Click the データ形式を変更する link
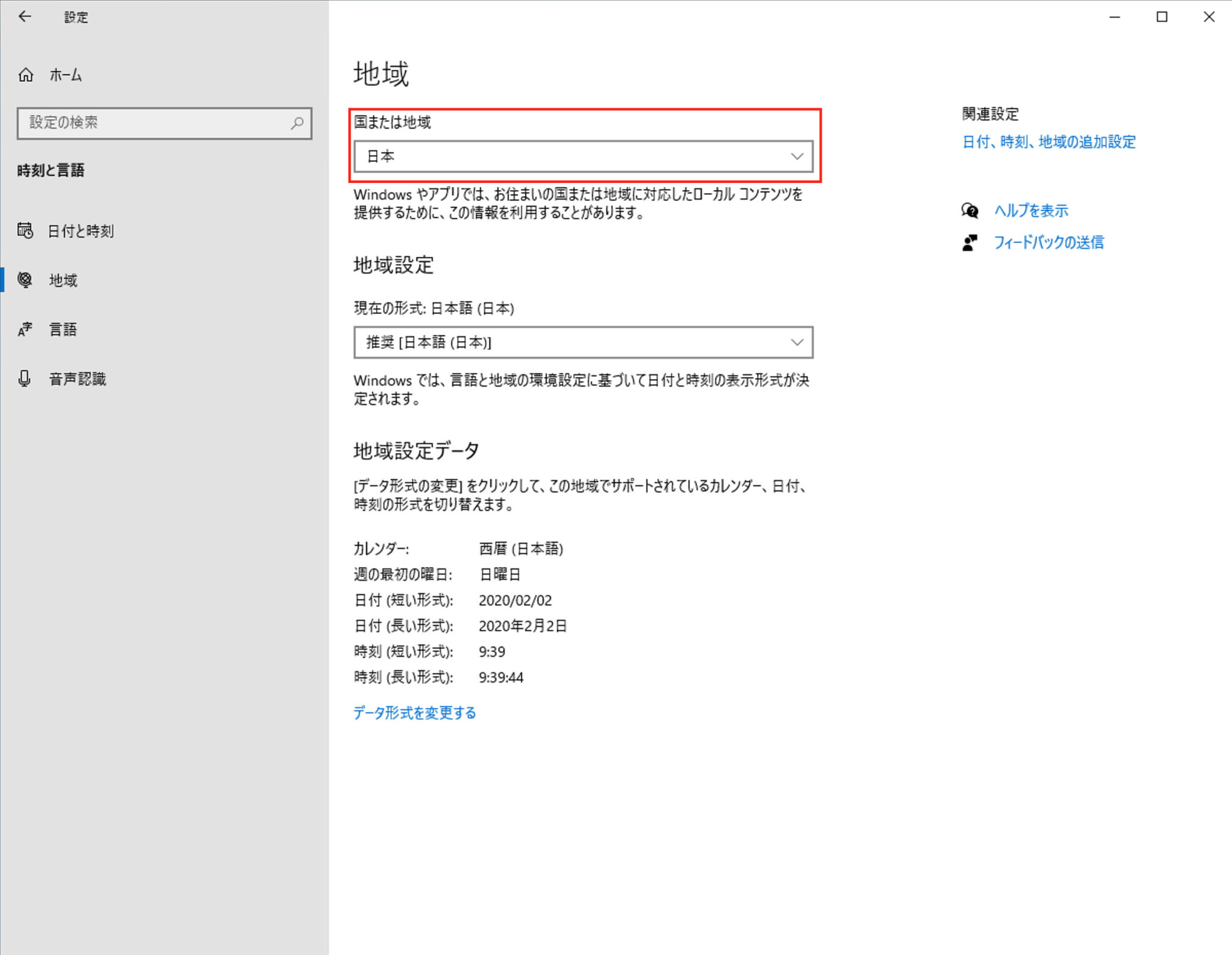The image size is (1232, 955). pyautogui.click(x=414, y=712)
